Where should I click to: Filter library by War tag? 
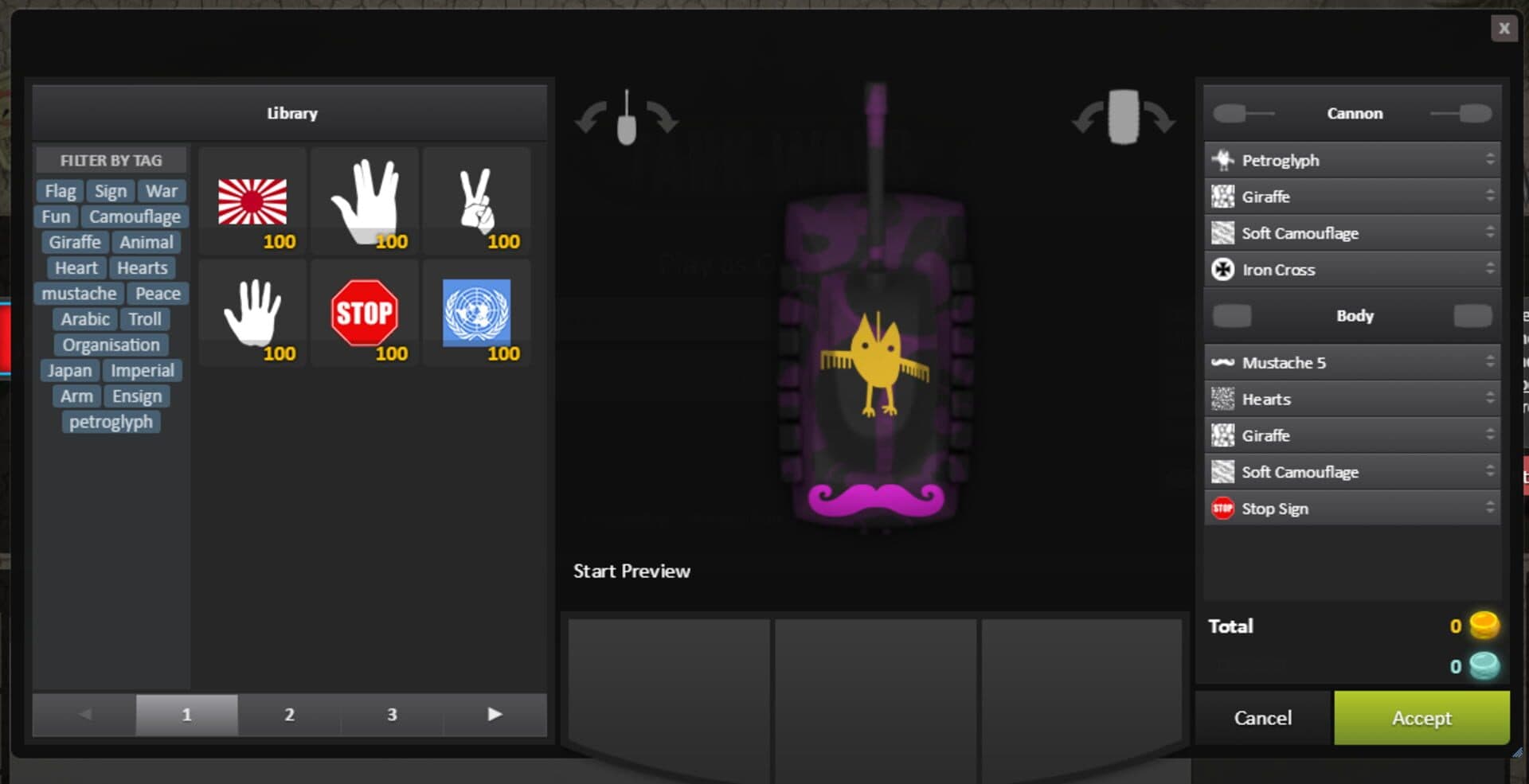tap(161, 191)
